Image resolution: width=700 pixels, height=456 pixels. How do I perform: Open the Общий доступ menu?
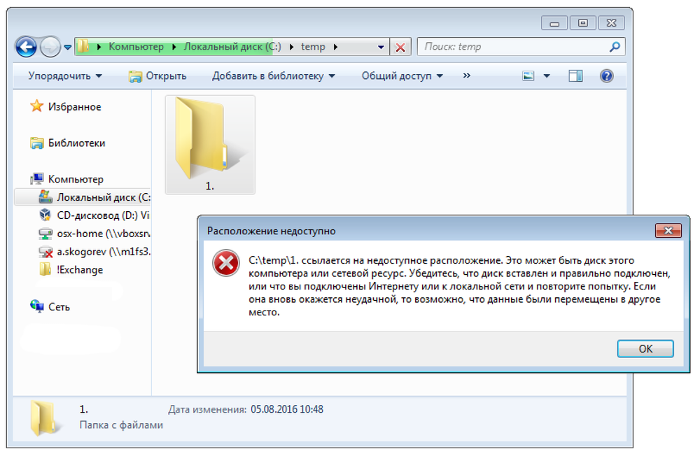point(402,76)
